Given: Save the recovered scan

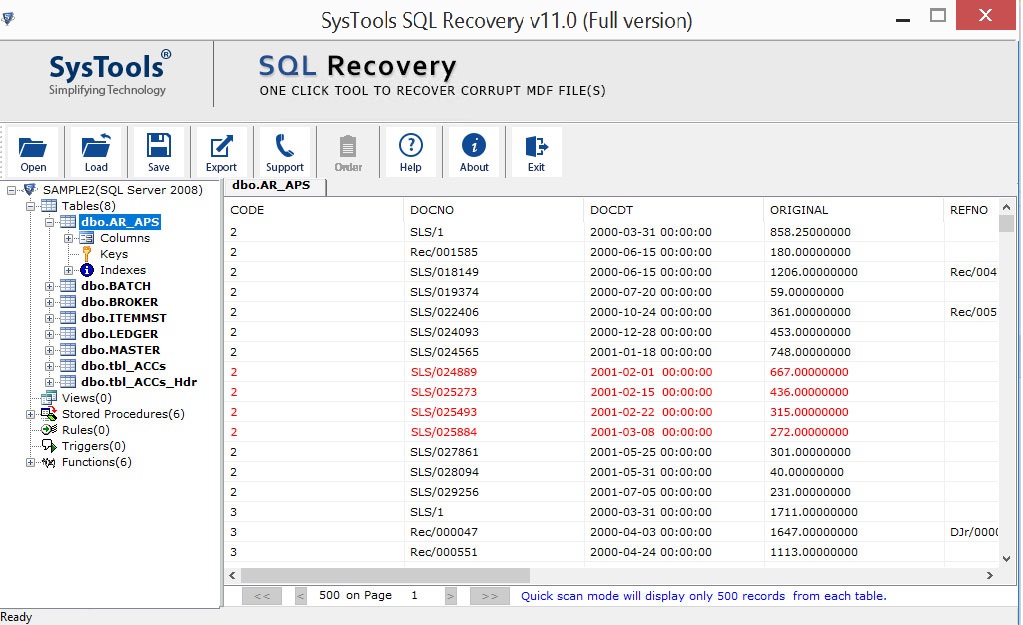Looking at the screenshot, I should (x=158, y=150).
